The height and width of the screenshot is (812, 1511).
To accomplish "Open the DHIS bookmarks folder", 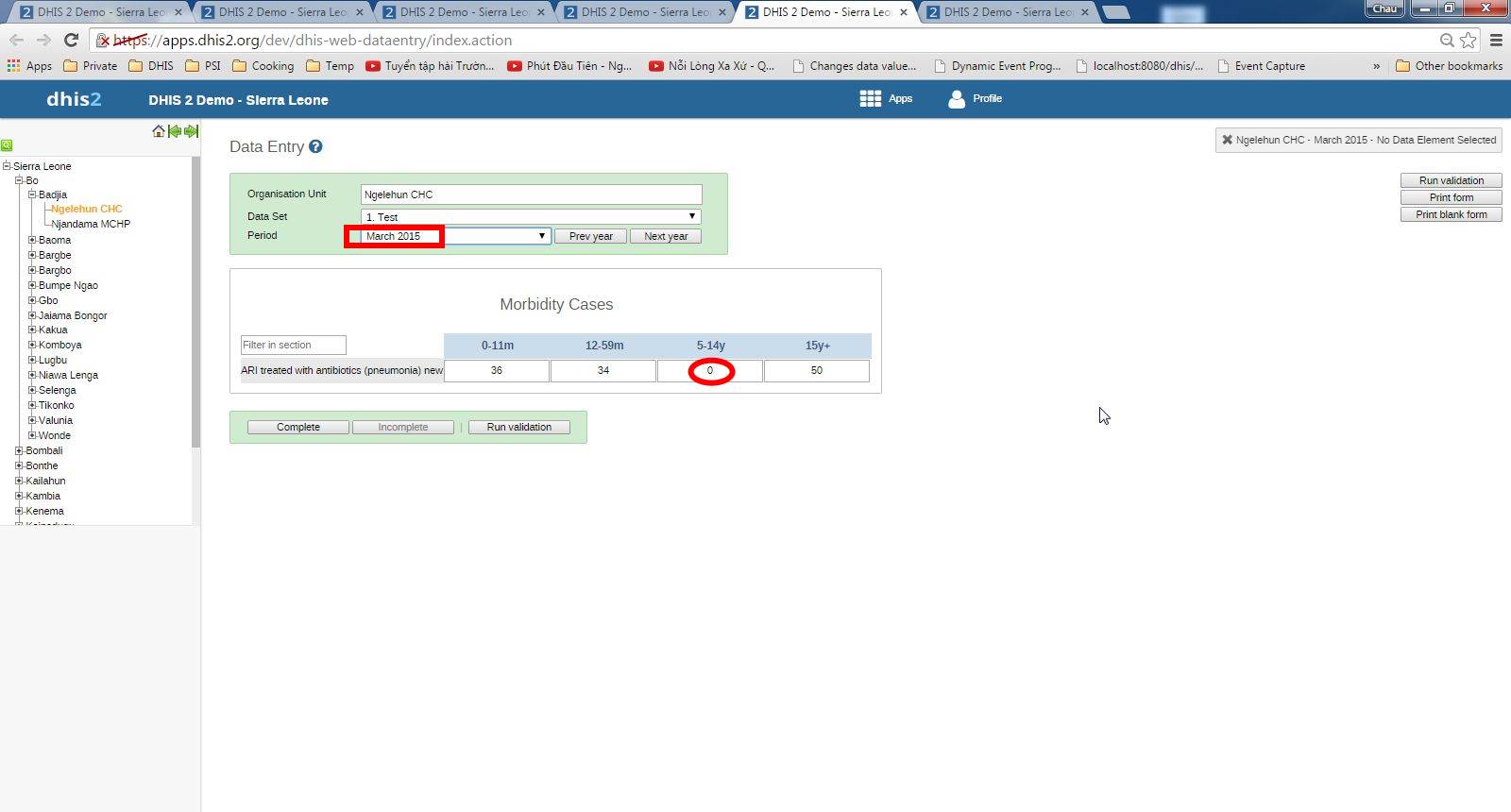I will (151, 66).
